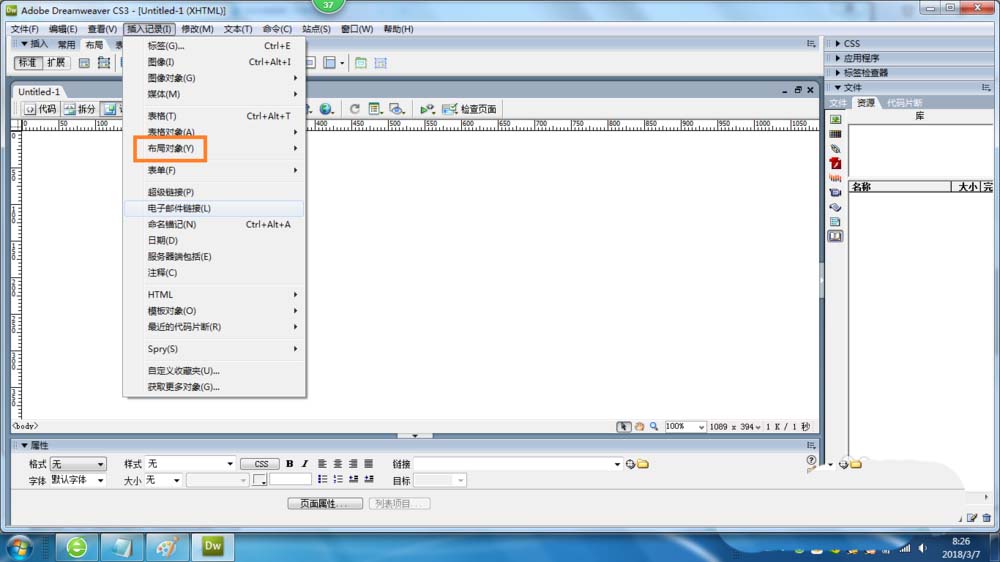Click Dreamweaver icon on Windows taskbar
The image size is (1000, 562).
click(213, 547)
